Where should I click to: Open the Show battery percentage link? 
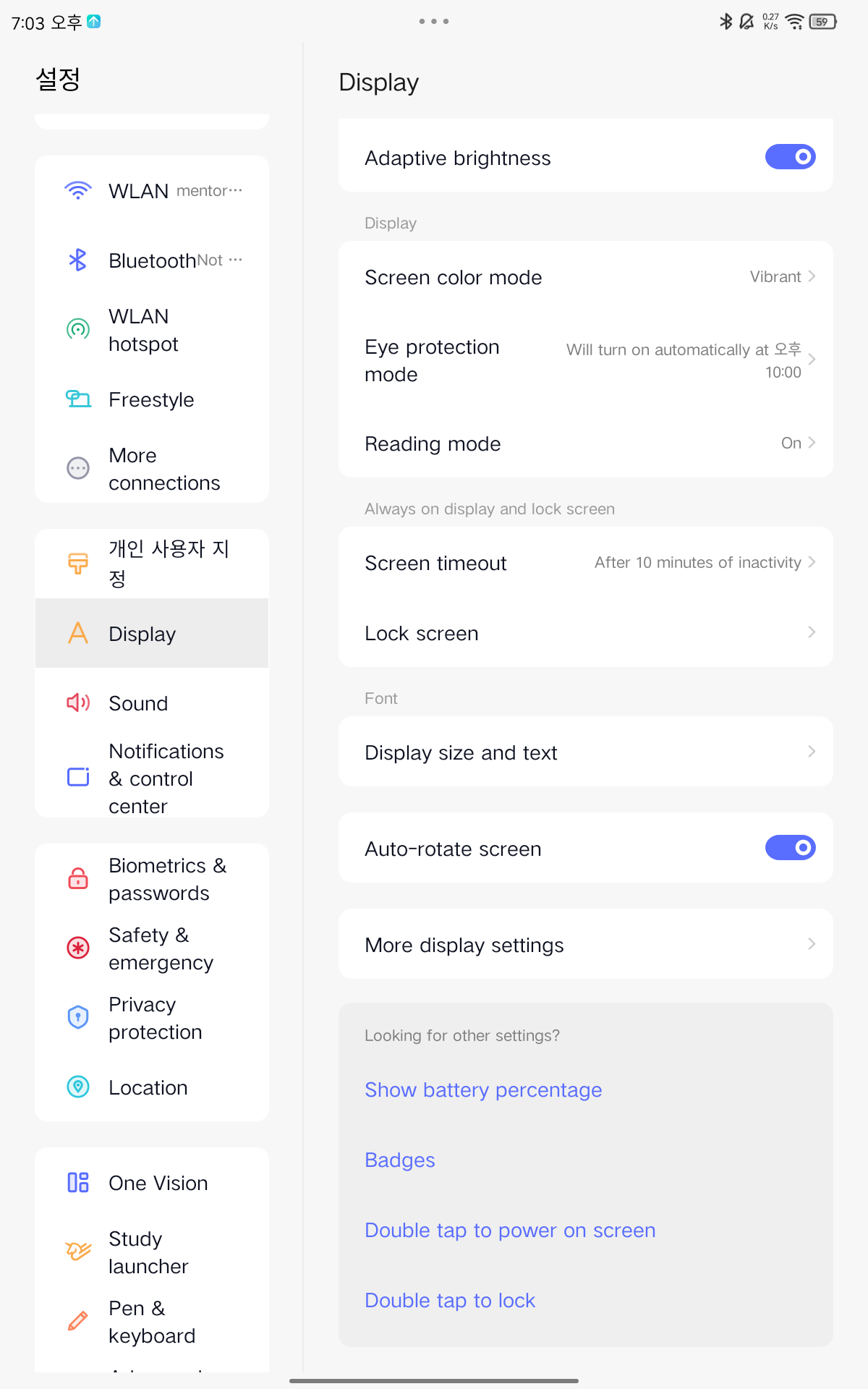click(x=482, y=1089)
